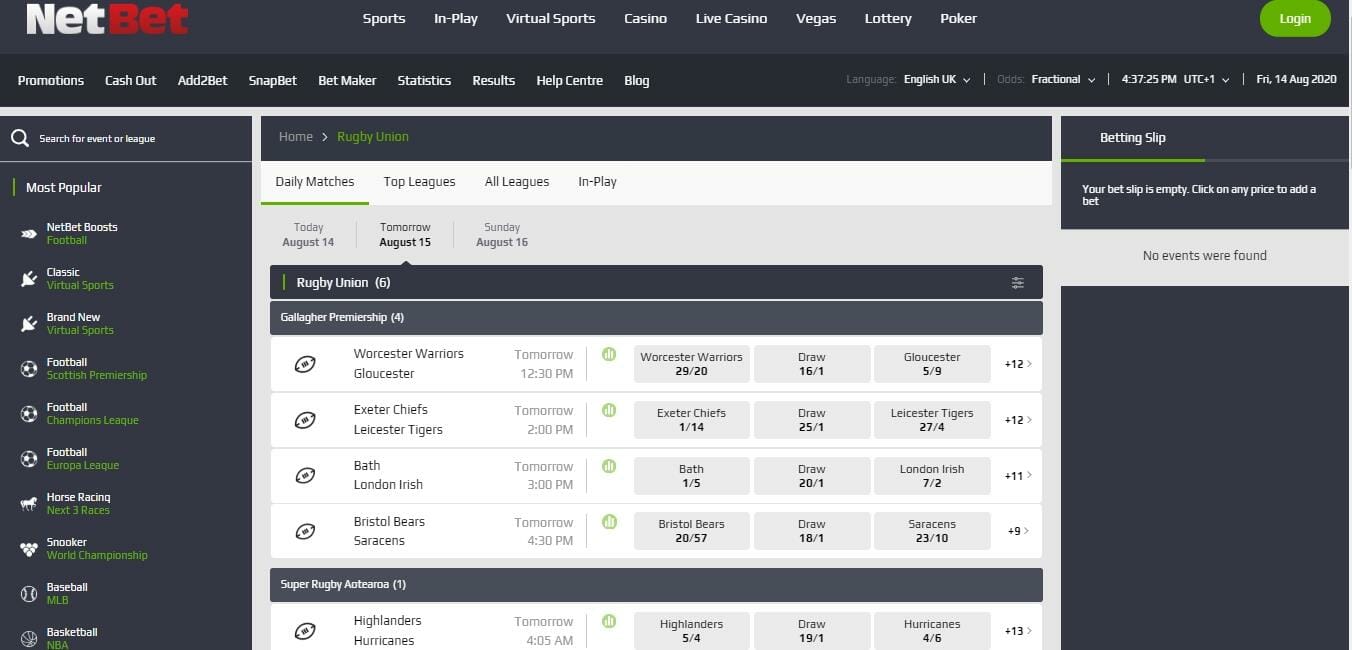Bet on Saracens at 23/10
This screenshot has height=650, width=1352.
932,532
